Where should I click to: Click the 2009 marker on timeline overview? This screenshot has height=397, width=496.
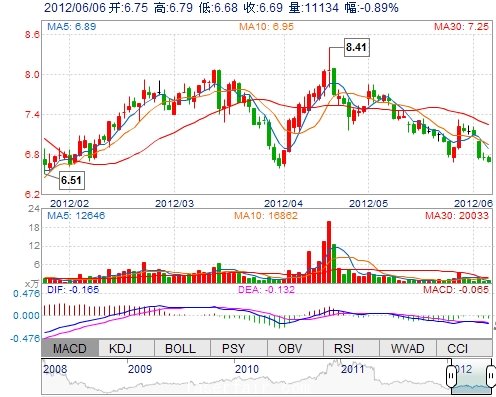140,369
